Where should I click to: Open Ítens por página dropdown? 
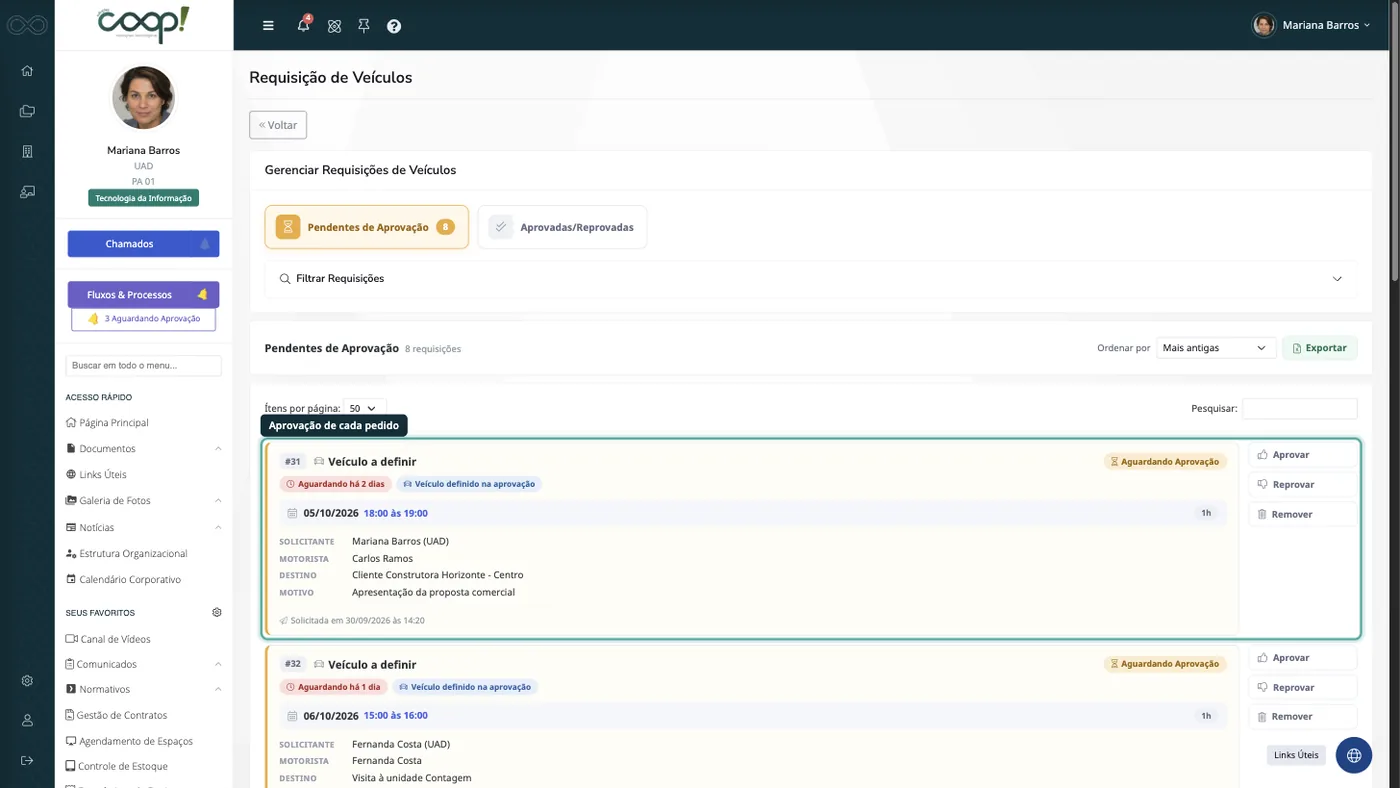point(364,408)
